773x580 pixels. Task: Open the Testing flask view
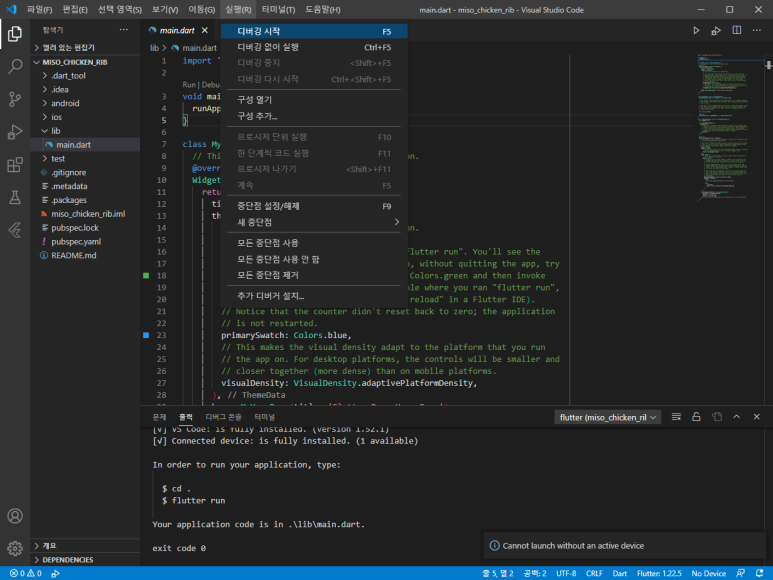click(15, 197)
